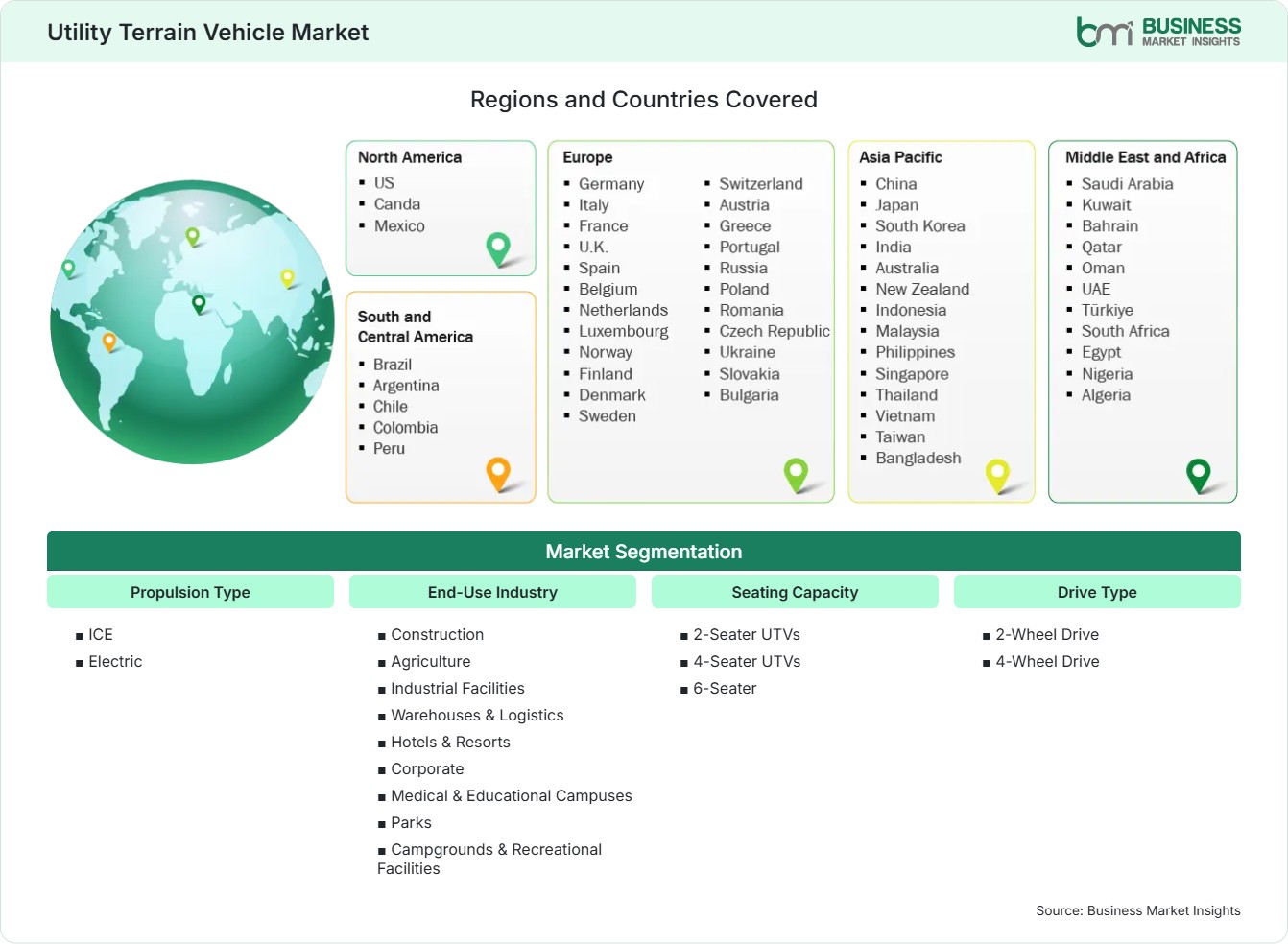Click the yellow pin on the globe over Asia
Image resolution: width=1288 pixels, height=944 pixels.
click(x=287, y=278)
